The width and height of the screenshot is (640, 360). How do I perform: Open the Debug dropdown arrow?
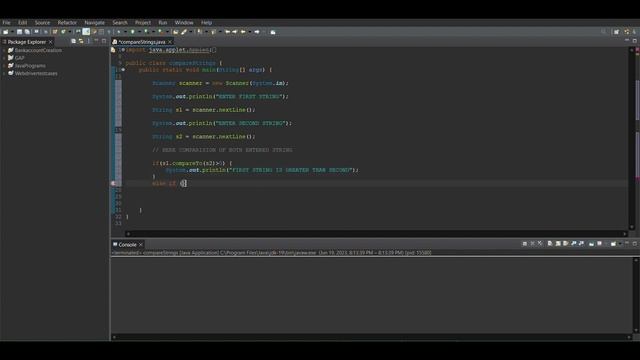(125, 32)
